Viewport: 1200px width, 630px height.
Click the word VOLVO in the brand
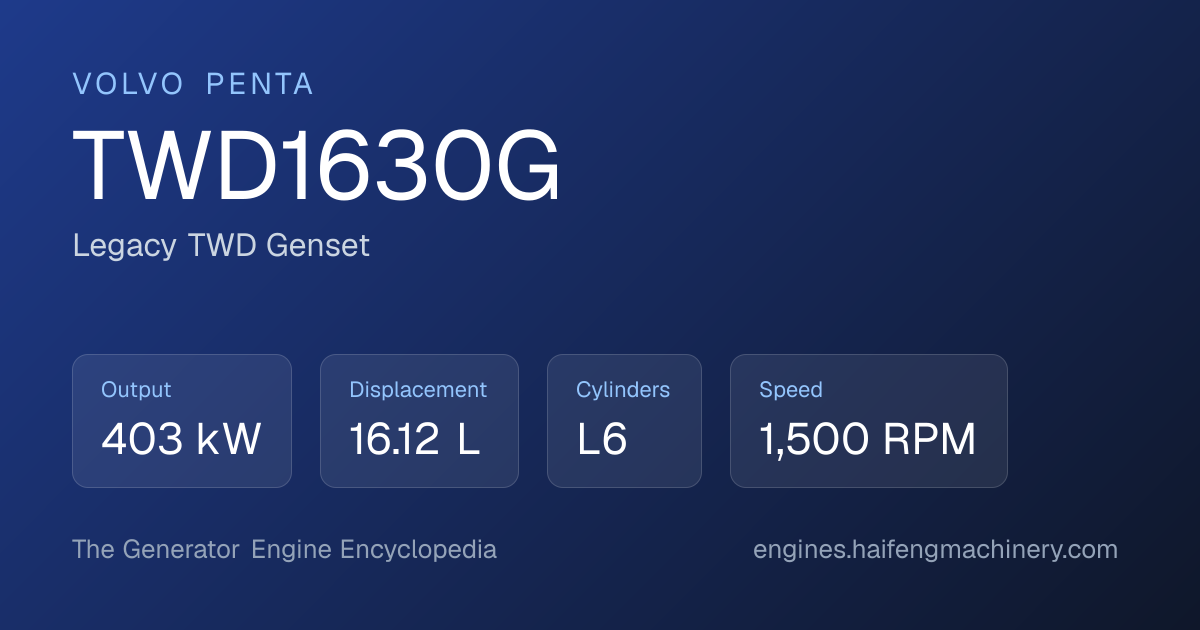click(x=128, y=85)
